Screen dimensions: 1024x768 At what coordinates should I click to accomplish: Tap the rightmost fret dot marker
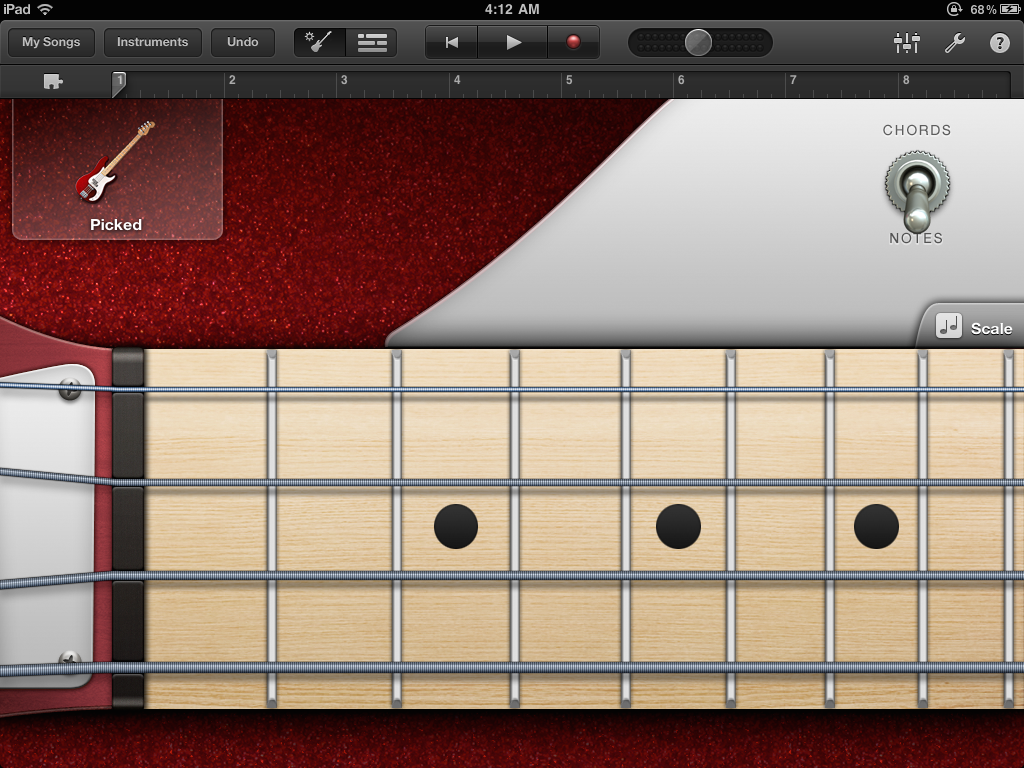(876, 526)
